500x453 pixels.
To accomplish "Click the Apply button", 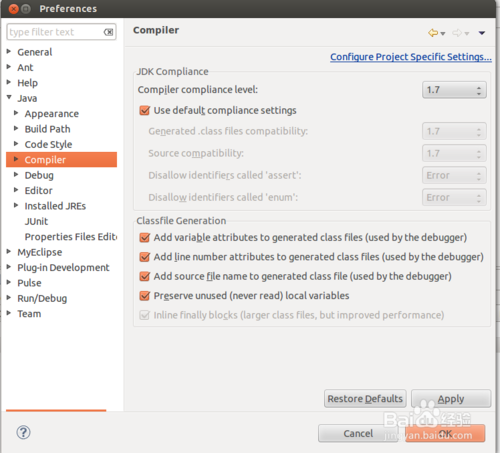I will click(451, 399).
